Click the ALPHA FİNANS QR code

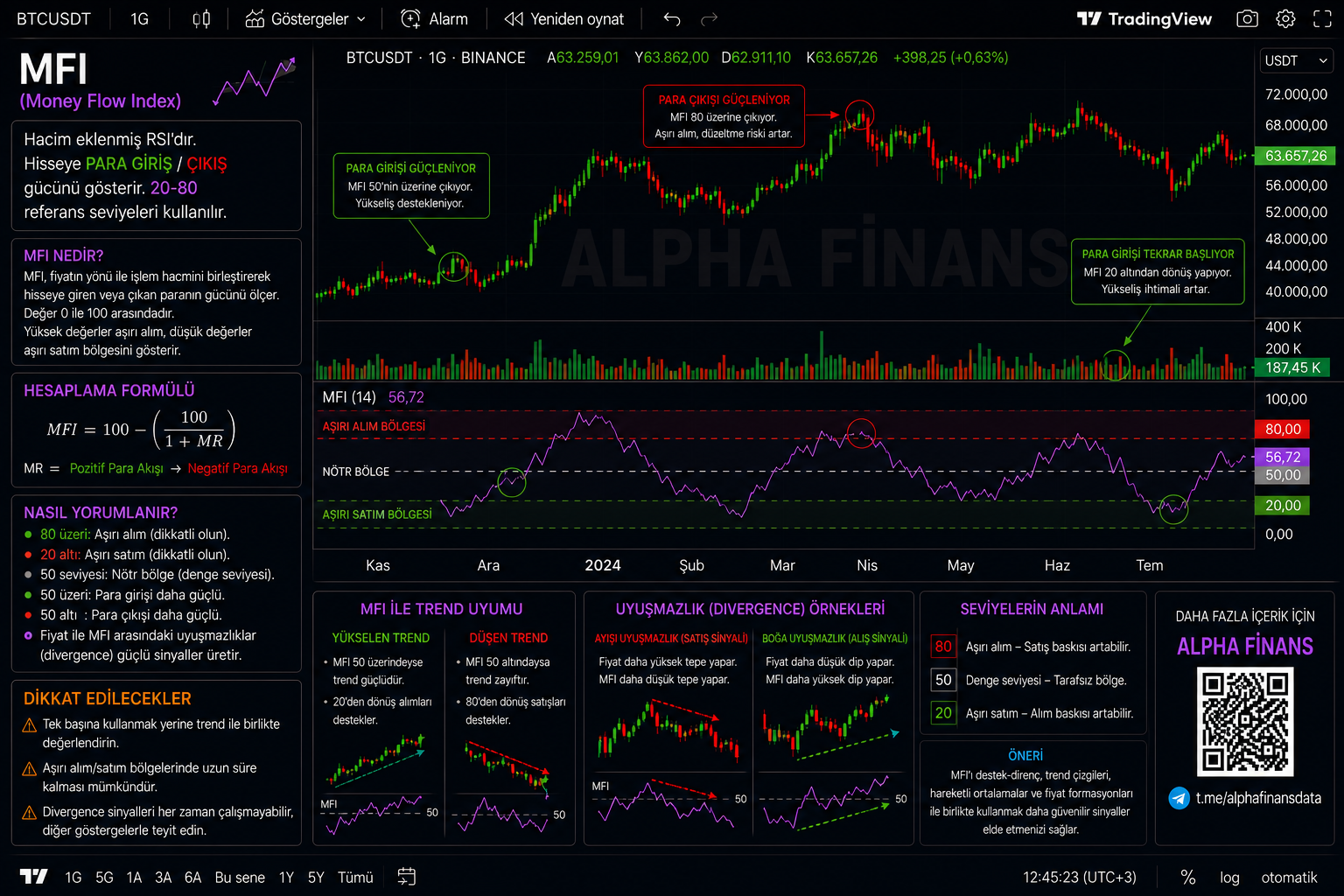pos(1245,721)
